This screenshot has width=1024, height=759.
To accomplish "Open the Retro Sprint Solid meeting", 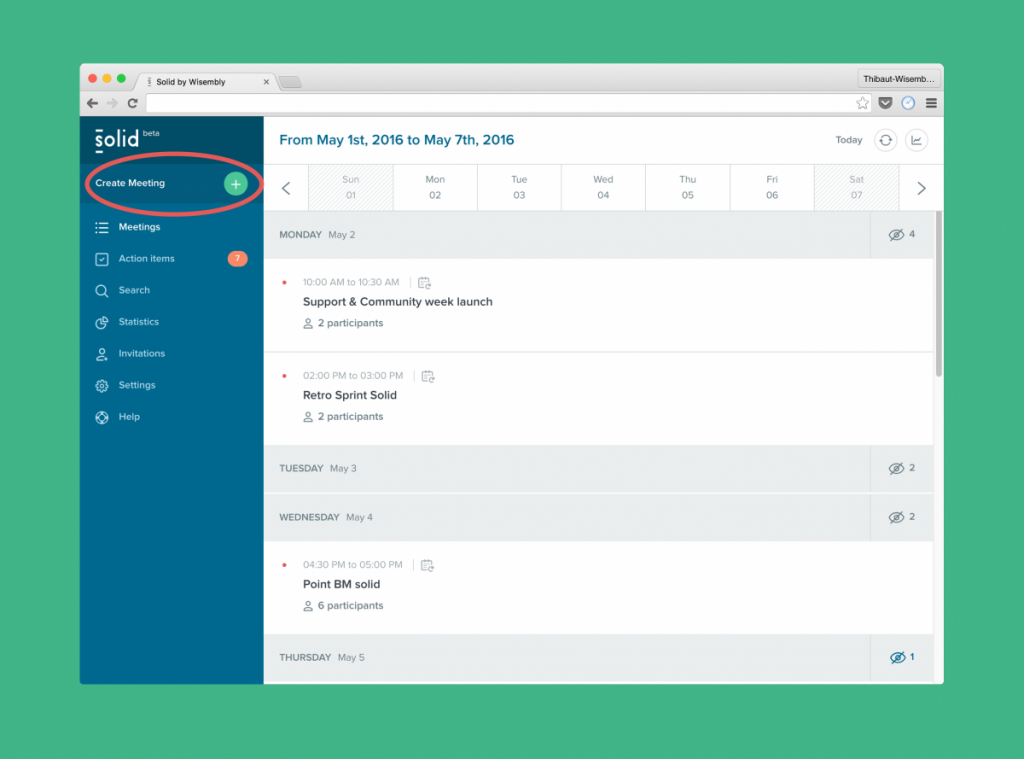I will pos(349,395).
